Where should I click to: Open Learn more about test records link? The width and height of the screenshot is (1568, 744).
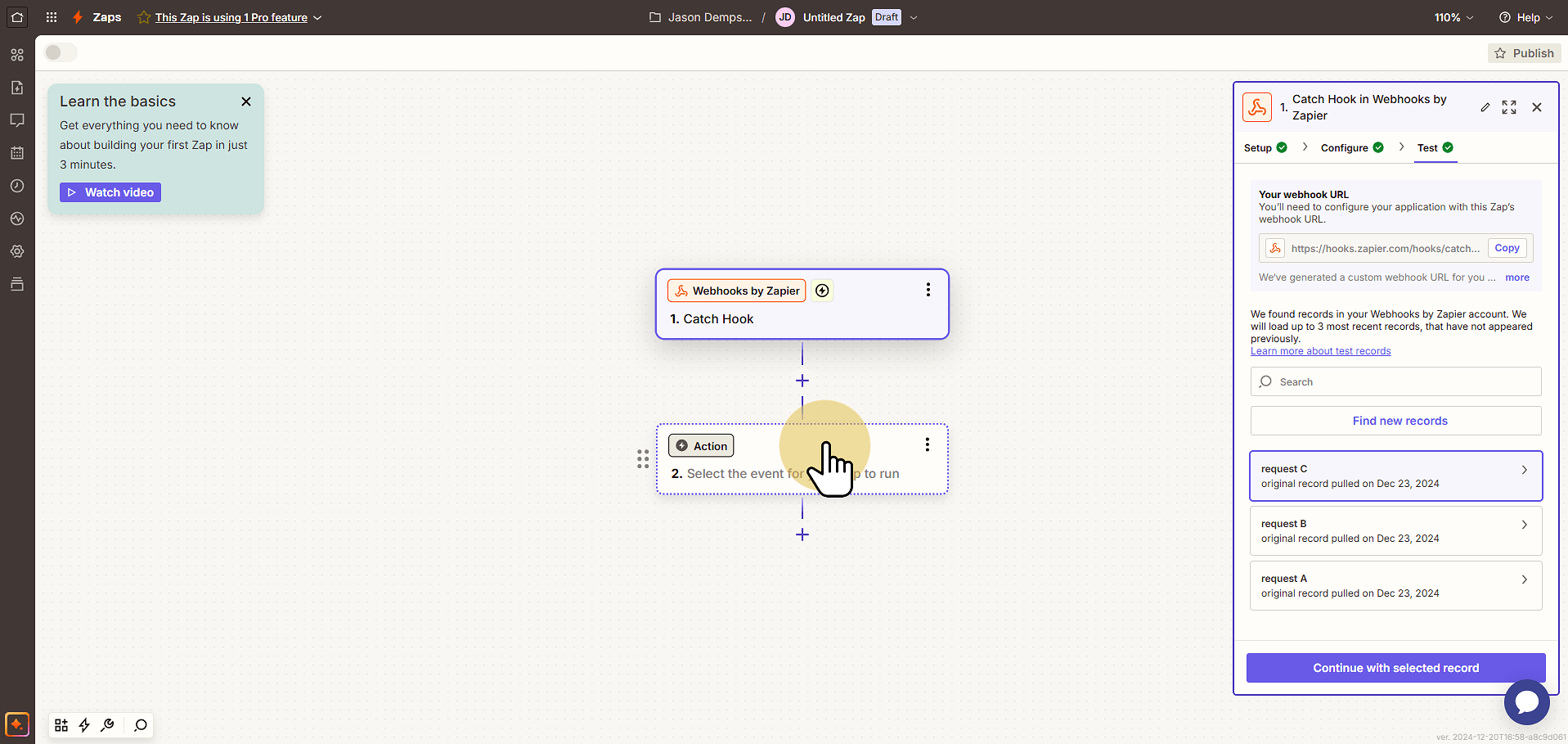point(1320,351)
